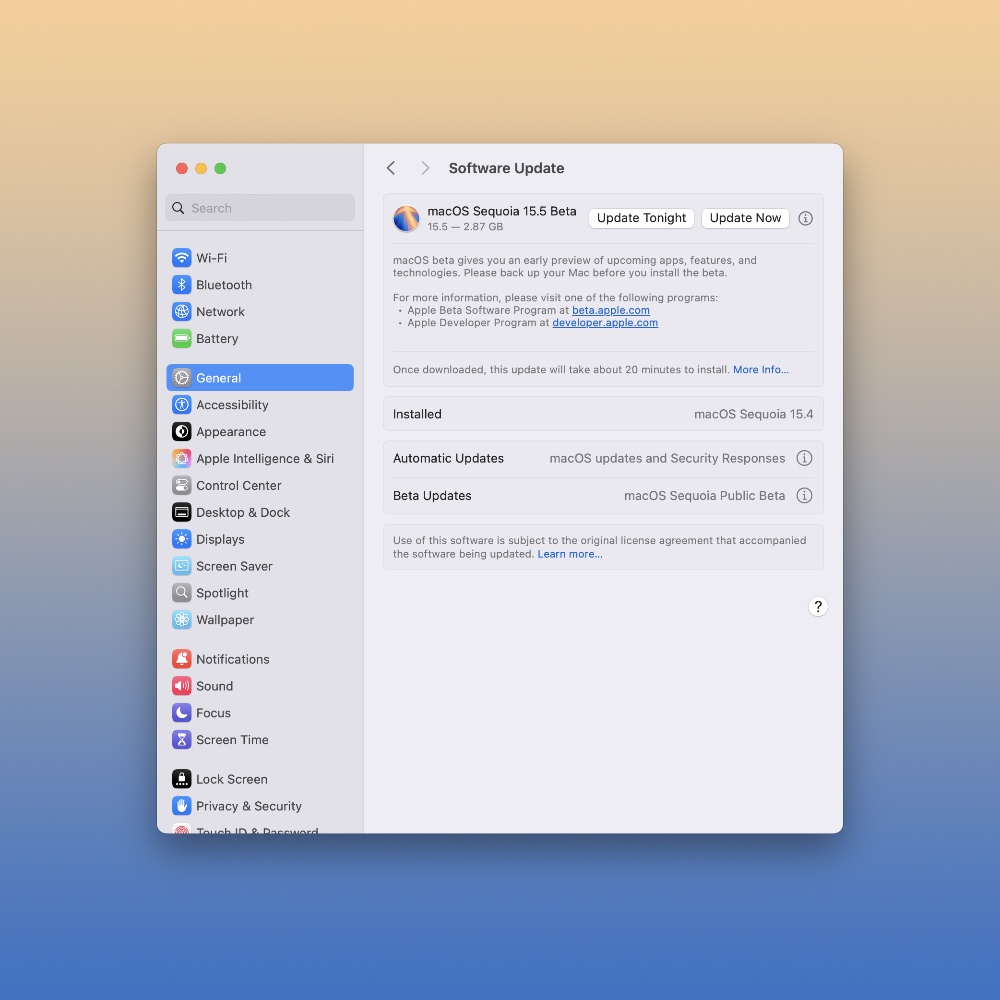Open the Battery settings icon
Image resolution: width=1000 pixels, height=1000 pixels.
[x=181, y=339]
